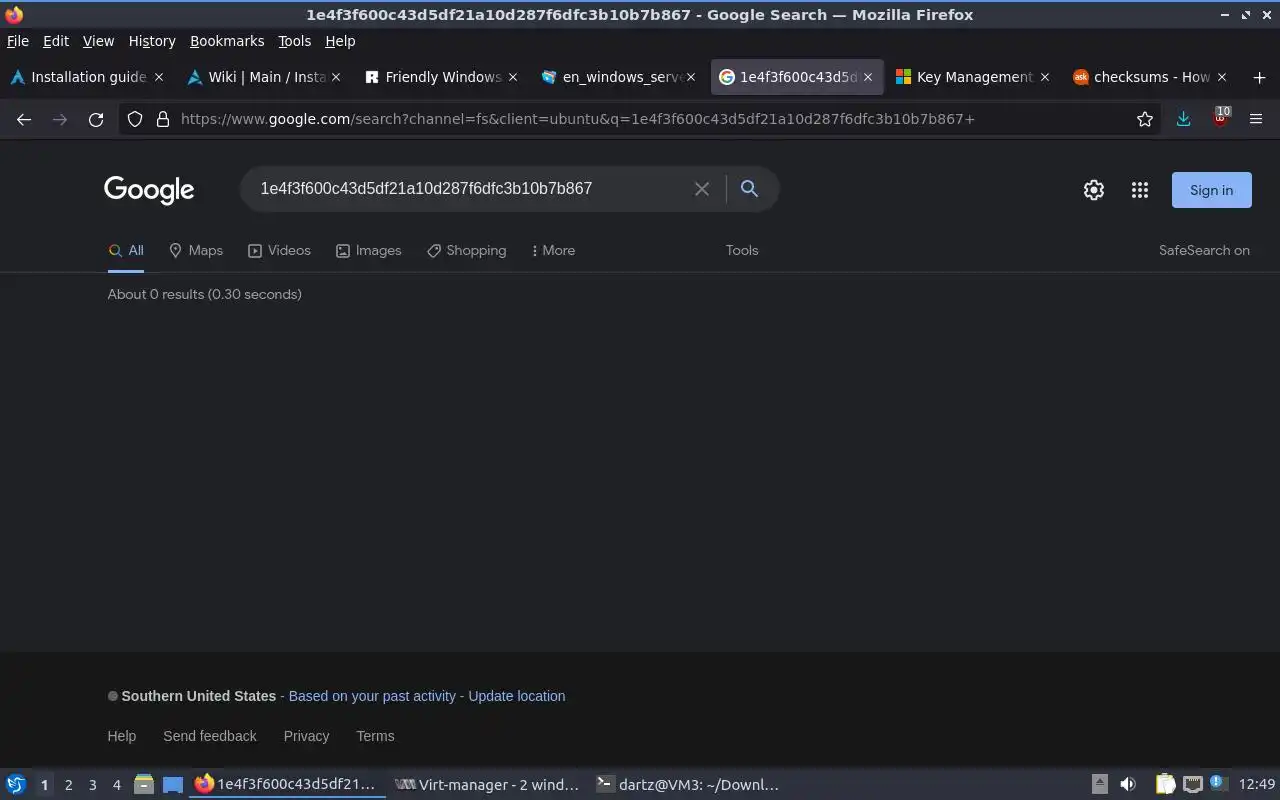Click the magnifier search button

[749, 188]
